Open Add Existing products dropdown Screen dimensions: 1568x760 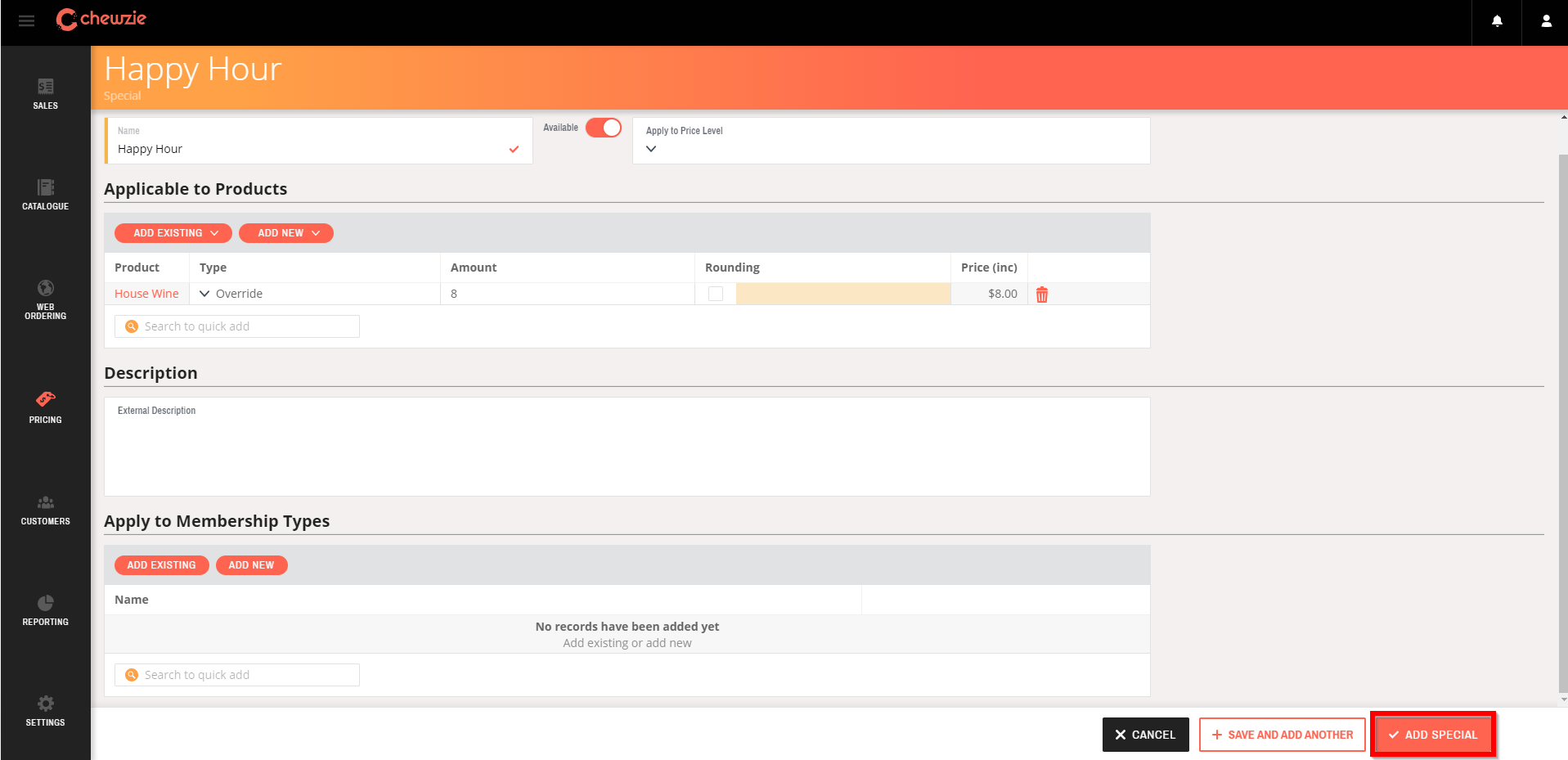(x=173, y=233)
